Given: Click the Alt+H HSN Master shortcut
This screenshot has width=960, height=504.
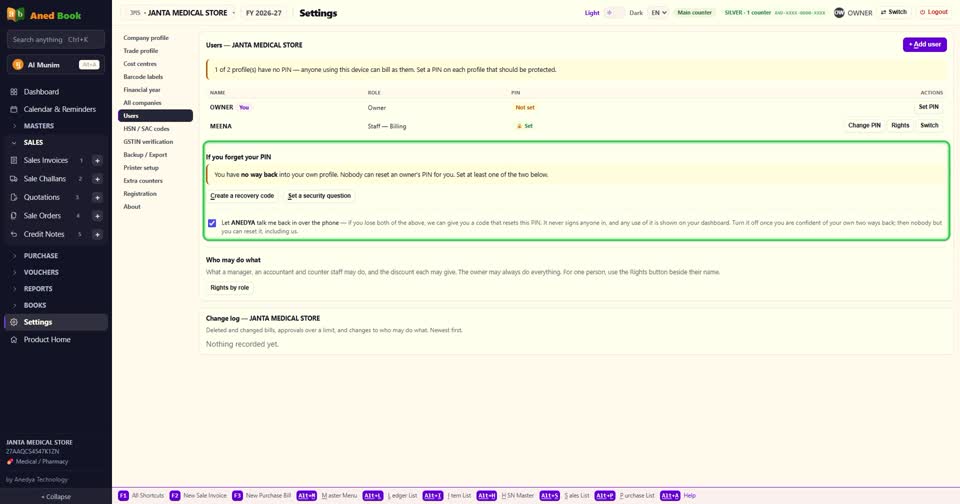Looking at the screenshot, I should click(x=505, y=495).
